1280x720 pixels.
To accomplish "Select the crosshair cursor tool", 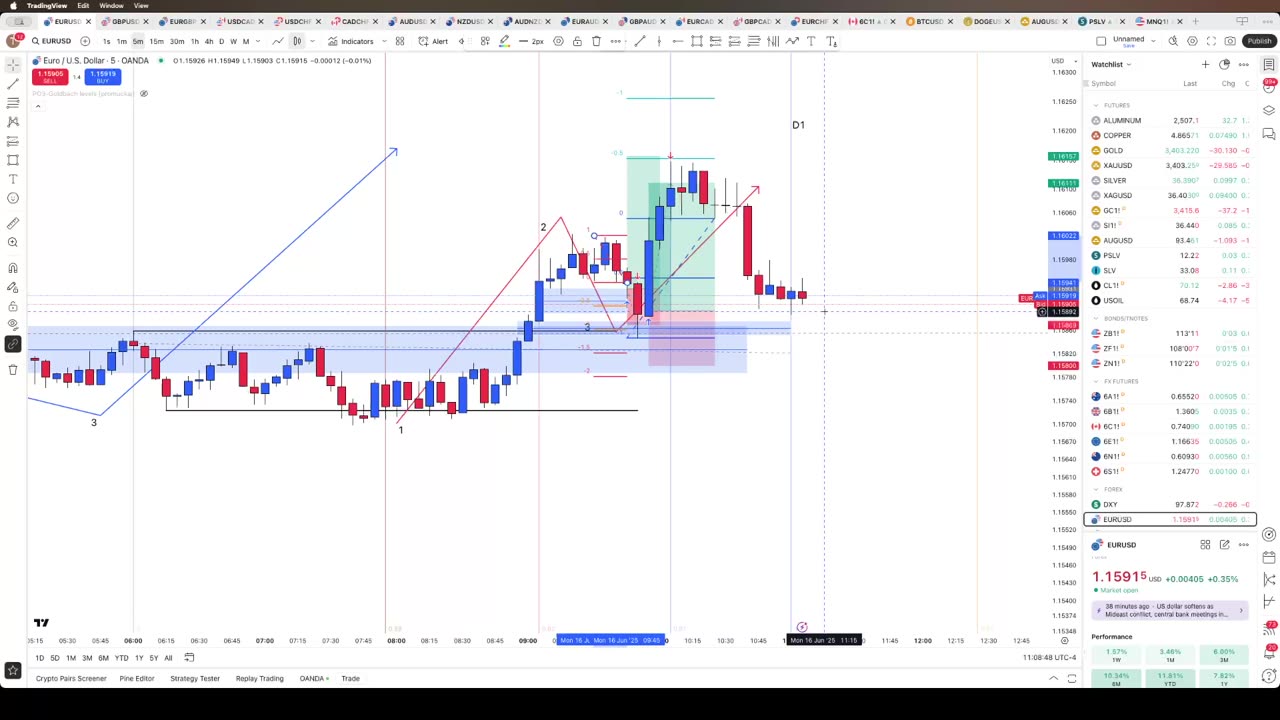I will click(13, 65).
